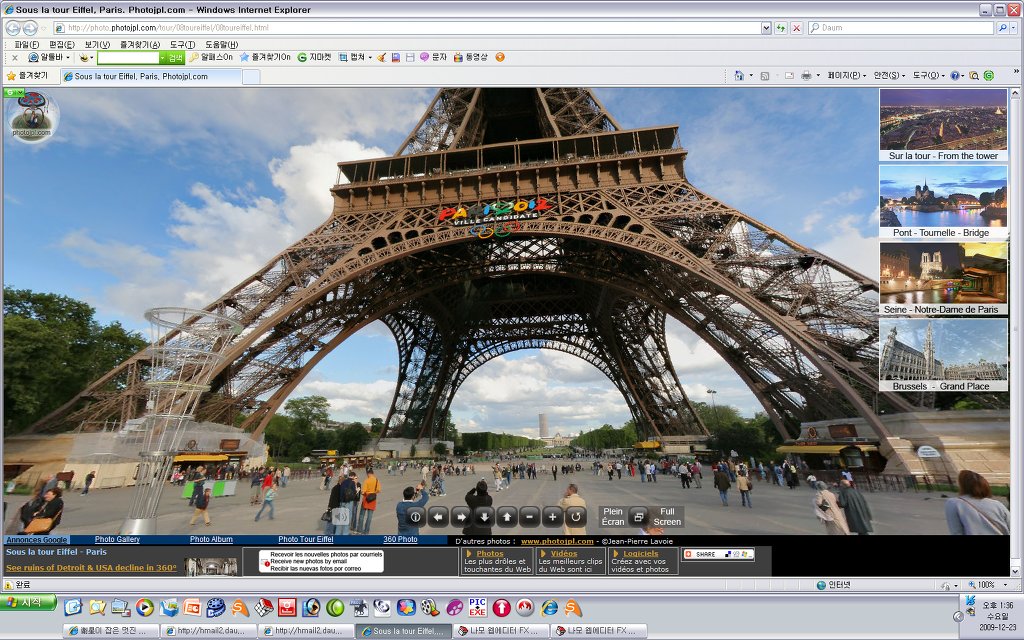Open the search provider options arrow
Viewport: 1024px width, 640px height.
1013,28
